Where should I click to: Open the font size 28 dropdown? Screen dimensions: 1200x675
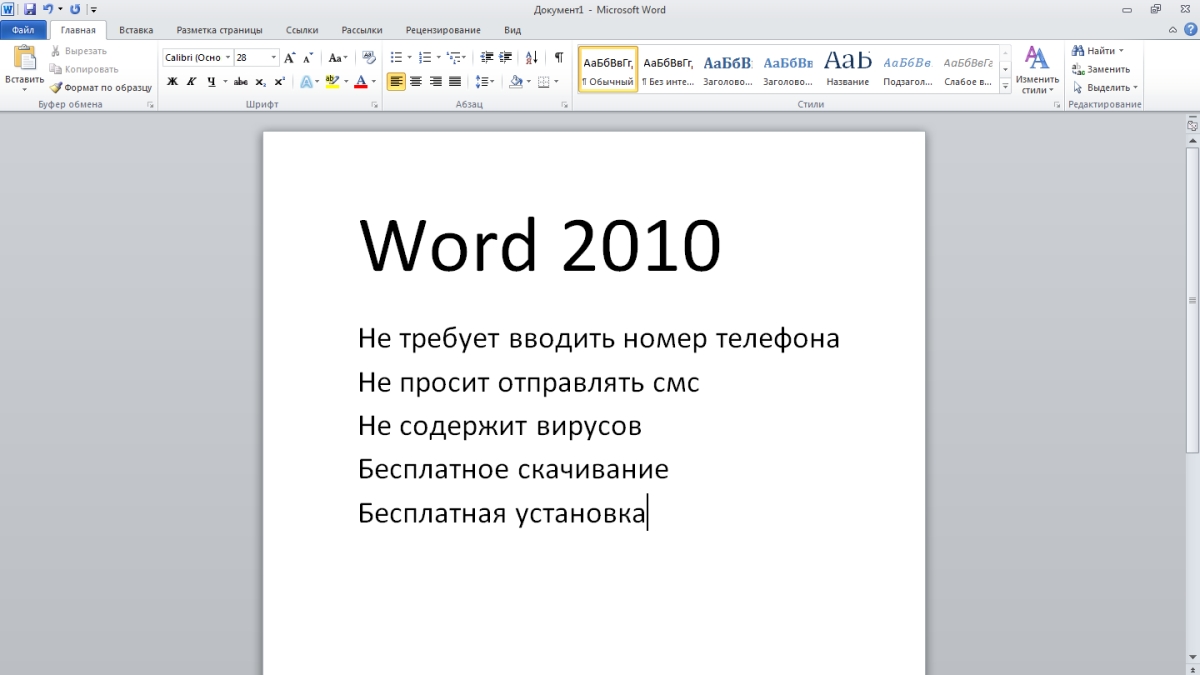click(273, 58)
